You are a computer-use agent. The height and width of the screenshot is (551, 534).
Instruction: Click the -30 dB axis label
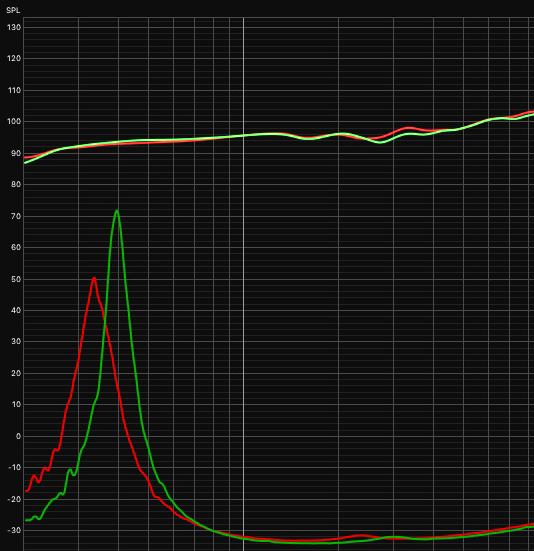(14, 530)
